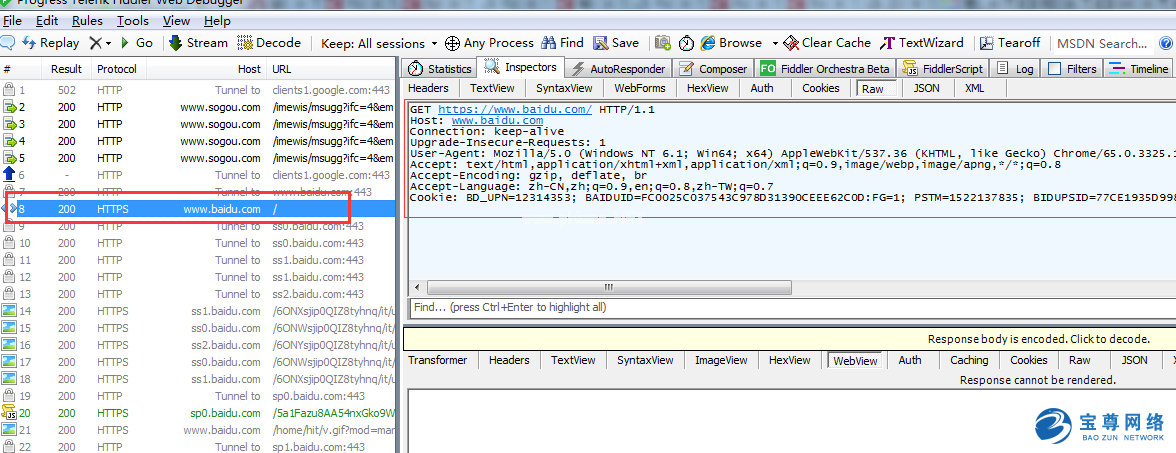Screen dimensions: 1176x453
Task: Open Find sessions binoculars tool
Action: pyautogui.click(x=562, y=43)
